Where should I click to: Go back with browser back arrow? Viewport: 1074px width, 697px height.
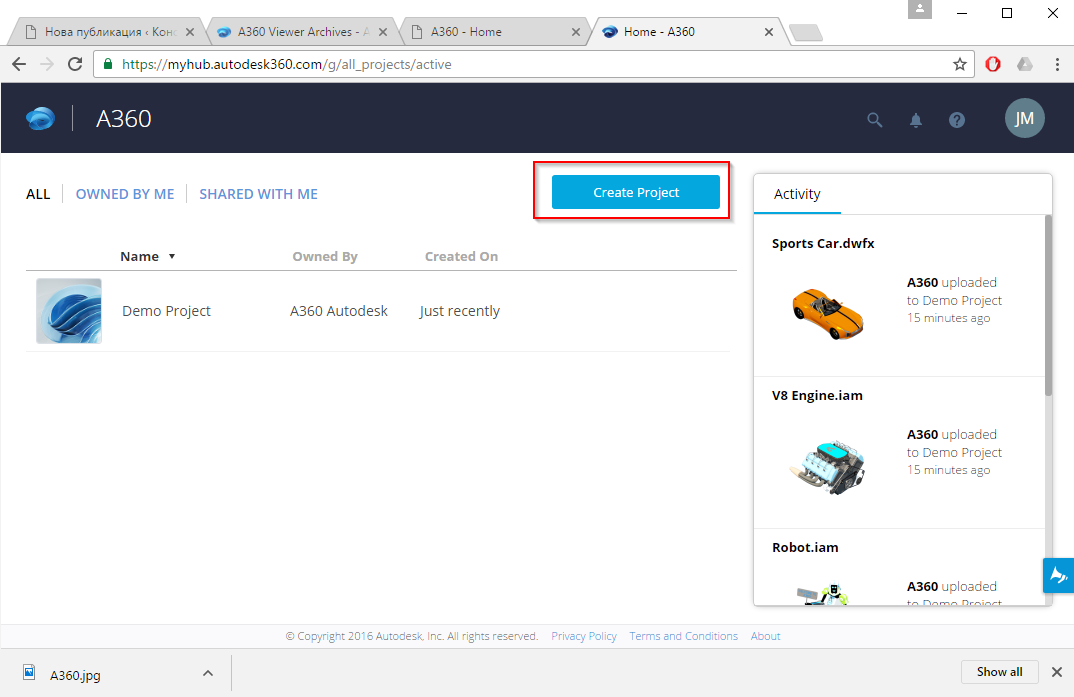click(x=19, y=64)
